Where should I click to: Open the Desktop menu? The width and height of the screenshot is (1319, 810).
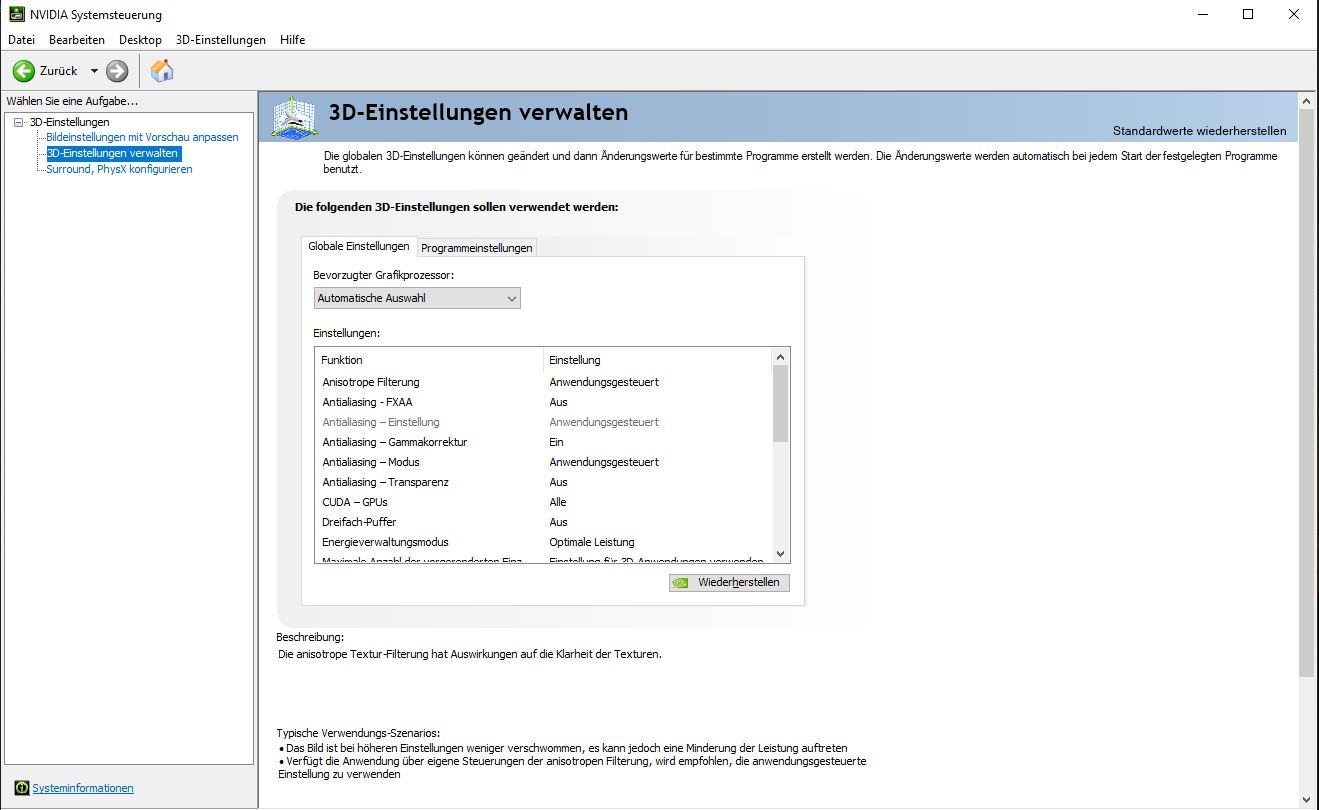[140, 40]
